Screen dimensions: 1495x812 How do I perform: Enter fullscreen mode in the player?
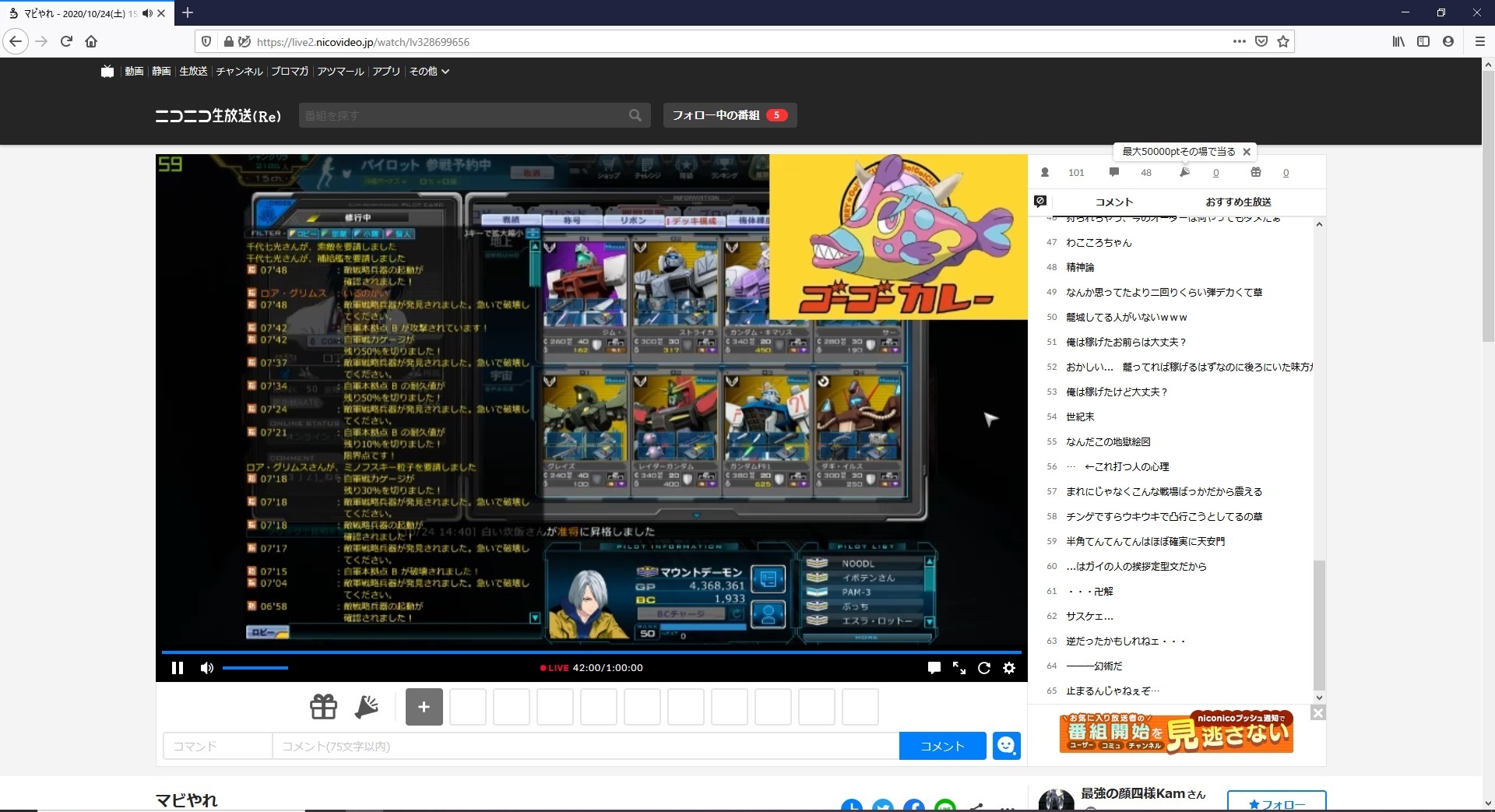(959, 668)
